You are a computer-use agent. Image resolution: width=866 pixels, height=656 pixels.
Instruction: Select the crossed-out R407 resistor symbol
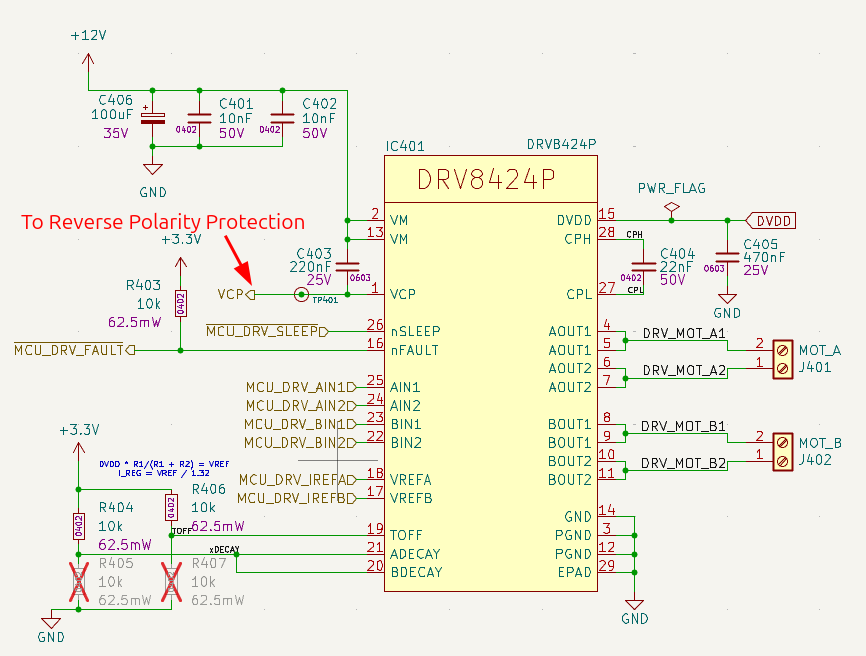pos(171,581)
